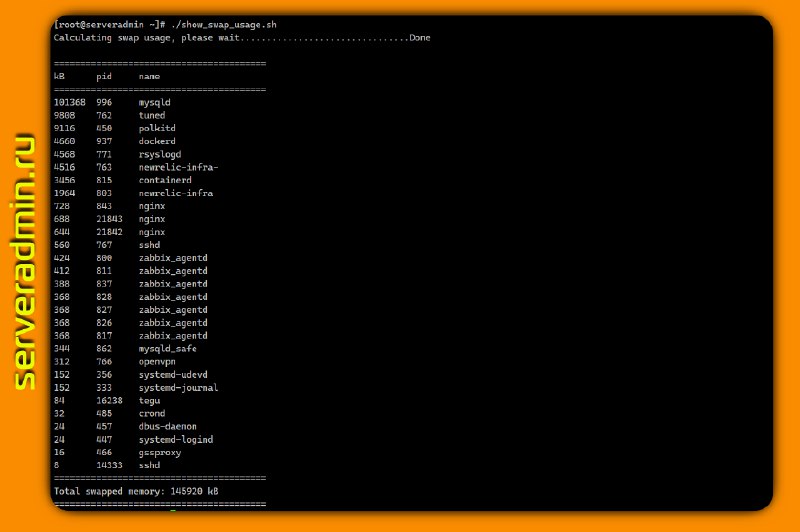Screen dimensions: 800x532
Task: Click pid 811 in the zabbix_agentd row
Action: [104, 271]
